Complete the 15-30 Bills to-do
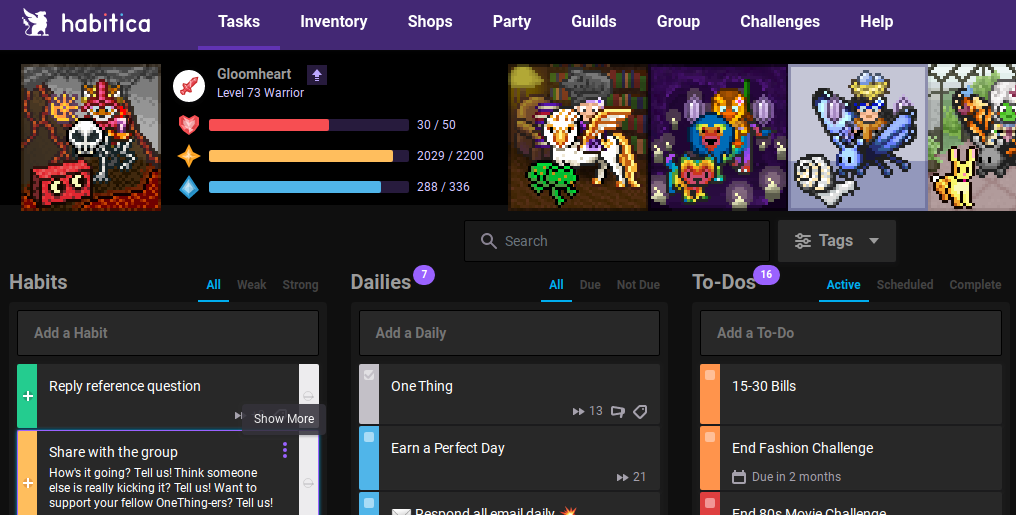This screenshot has width=1016, height=515. (x=710, y=375)
